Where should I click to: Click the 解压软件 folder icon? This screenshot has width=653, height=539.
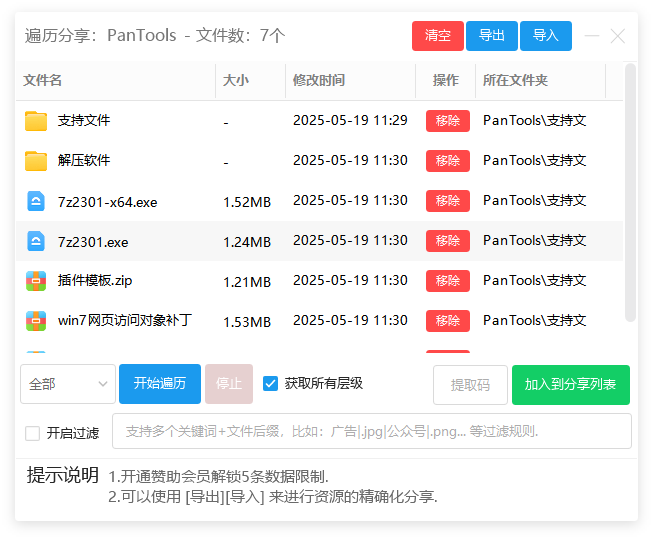(x=36, y=161)
